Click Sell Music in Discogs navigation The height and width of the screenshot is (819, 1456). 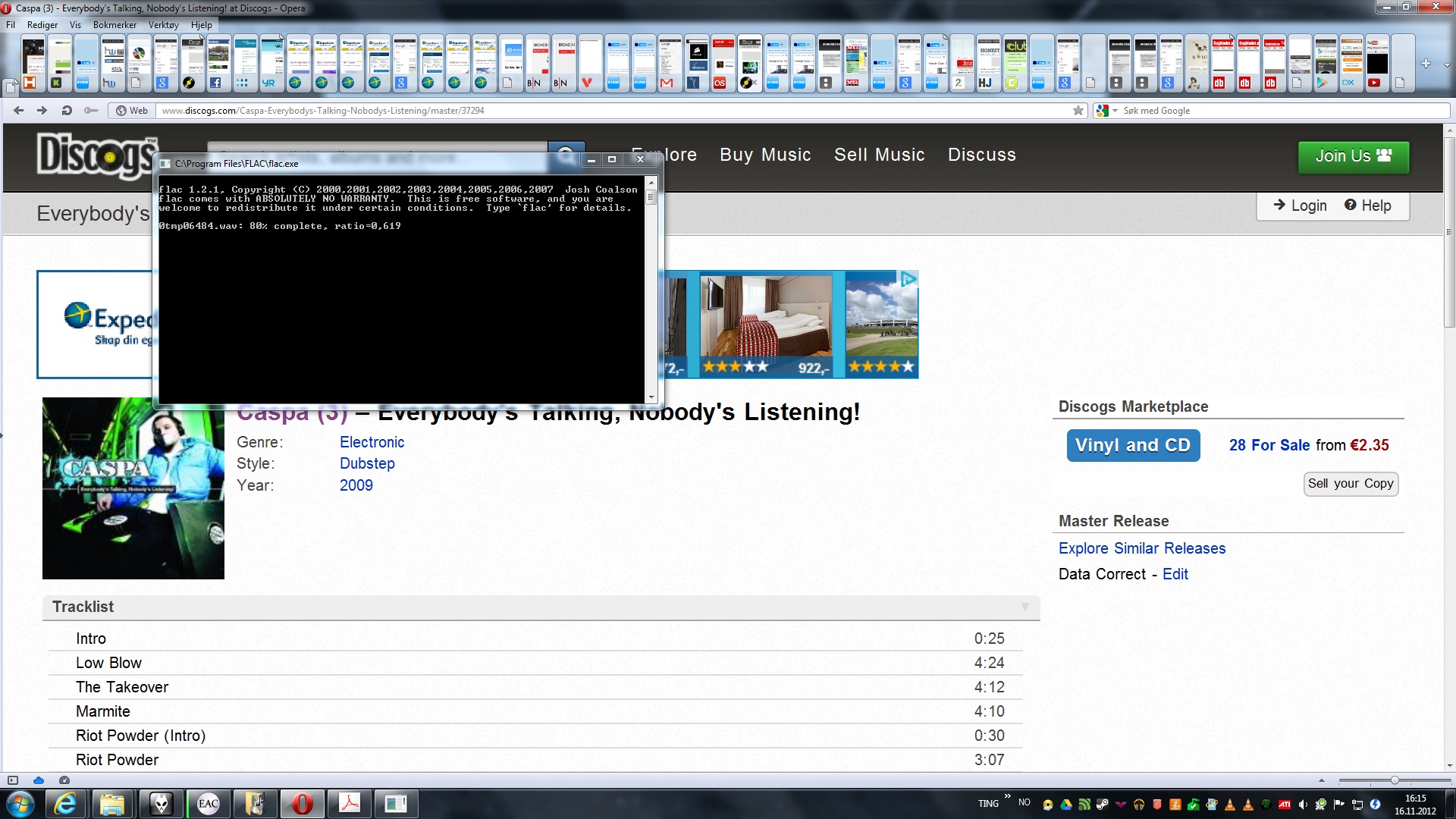[879, 155]
